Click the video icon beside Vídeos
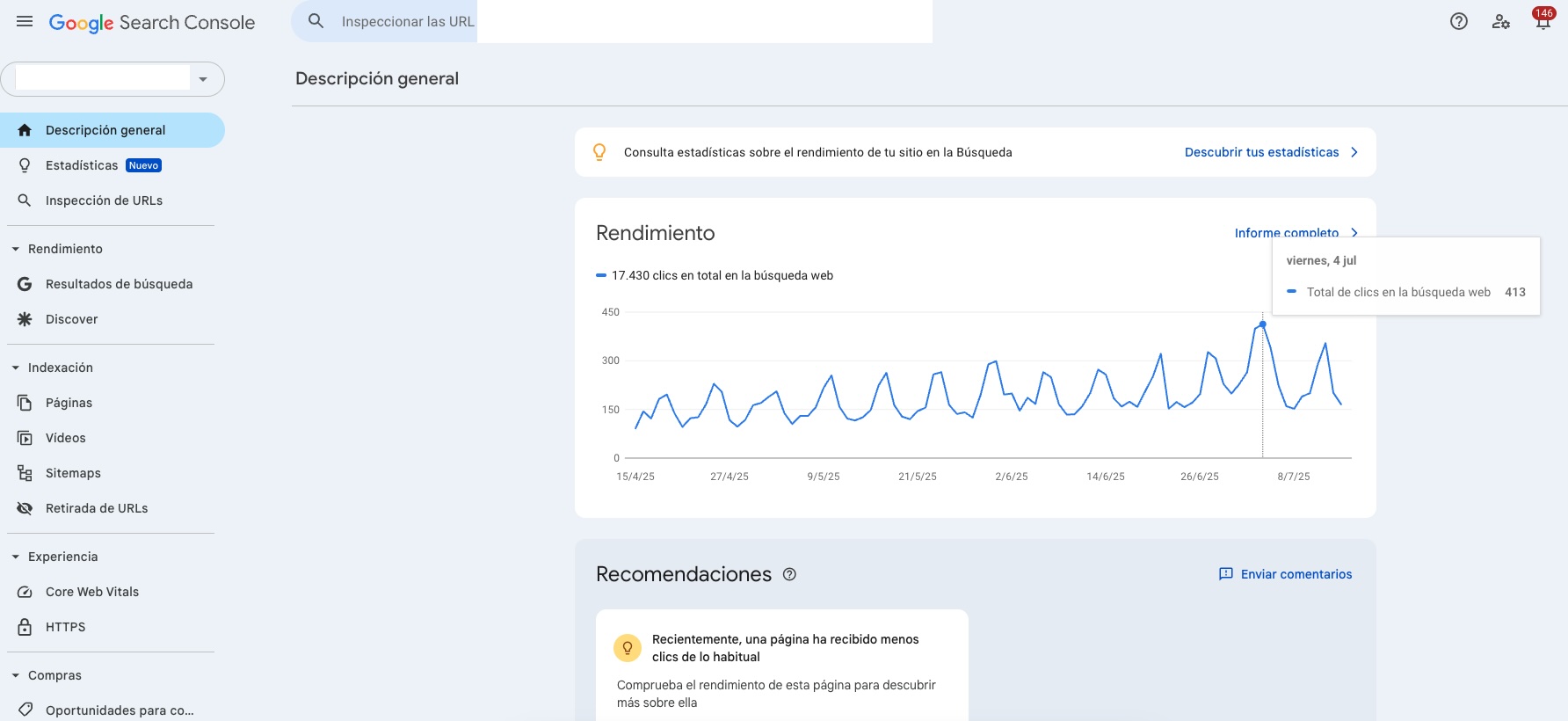 [x=25, y=438]
